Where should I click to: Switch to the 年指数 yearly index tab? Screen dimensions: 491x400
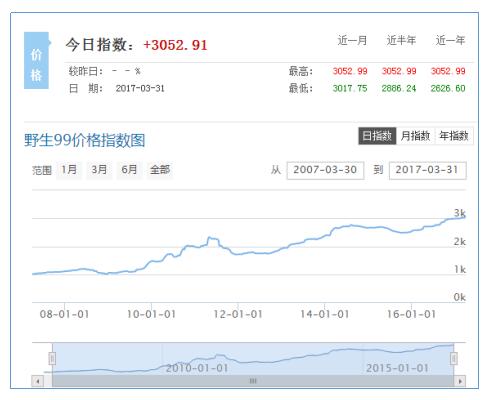tap(454, 136)
